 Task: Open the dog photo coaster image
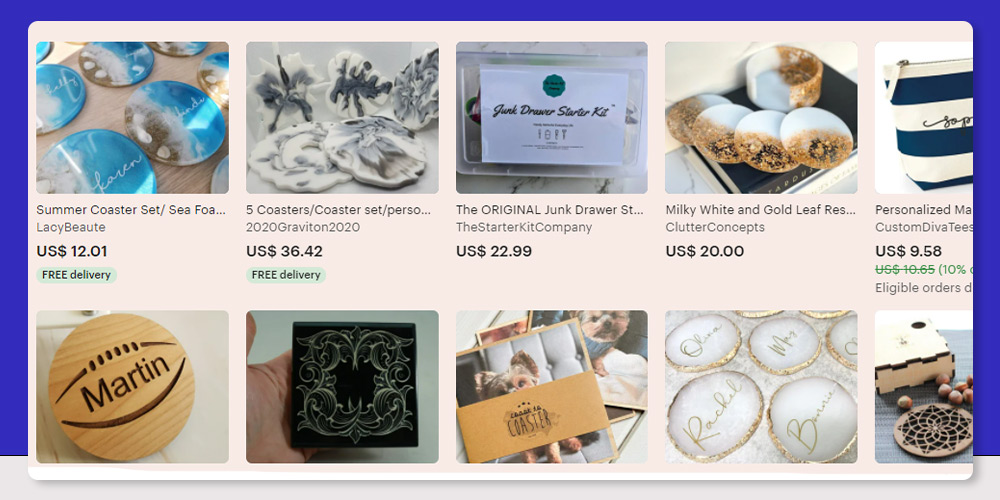pyautogui.click(x=552, y=386)
